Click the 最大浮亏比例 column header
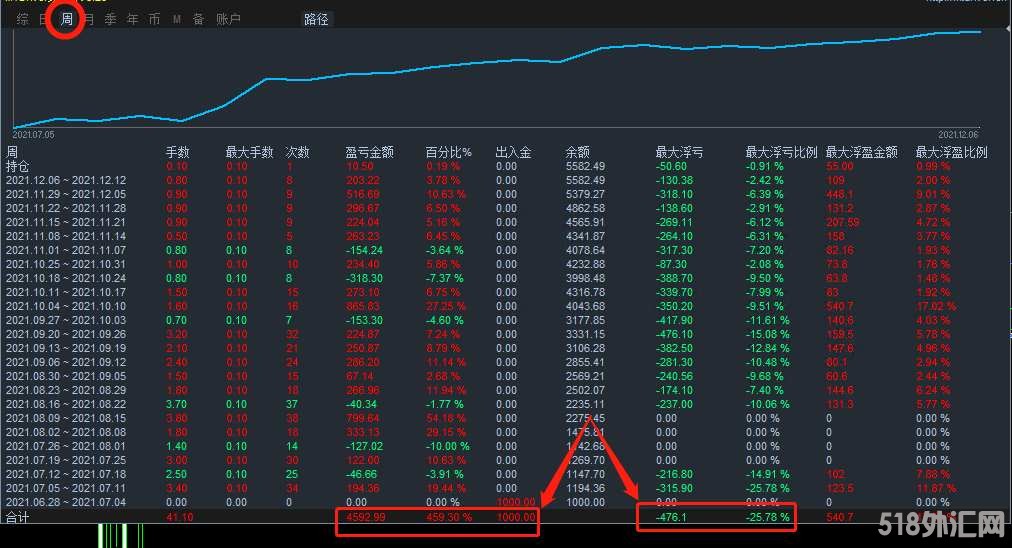The image size is (1012, 548). coord(780,152)
